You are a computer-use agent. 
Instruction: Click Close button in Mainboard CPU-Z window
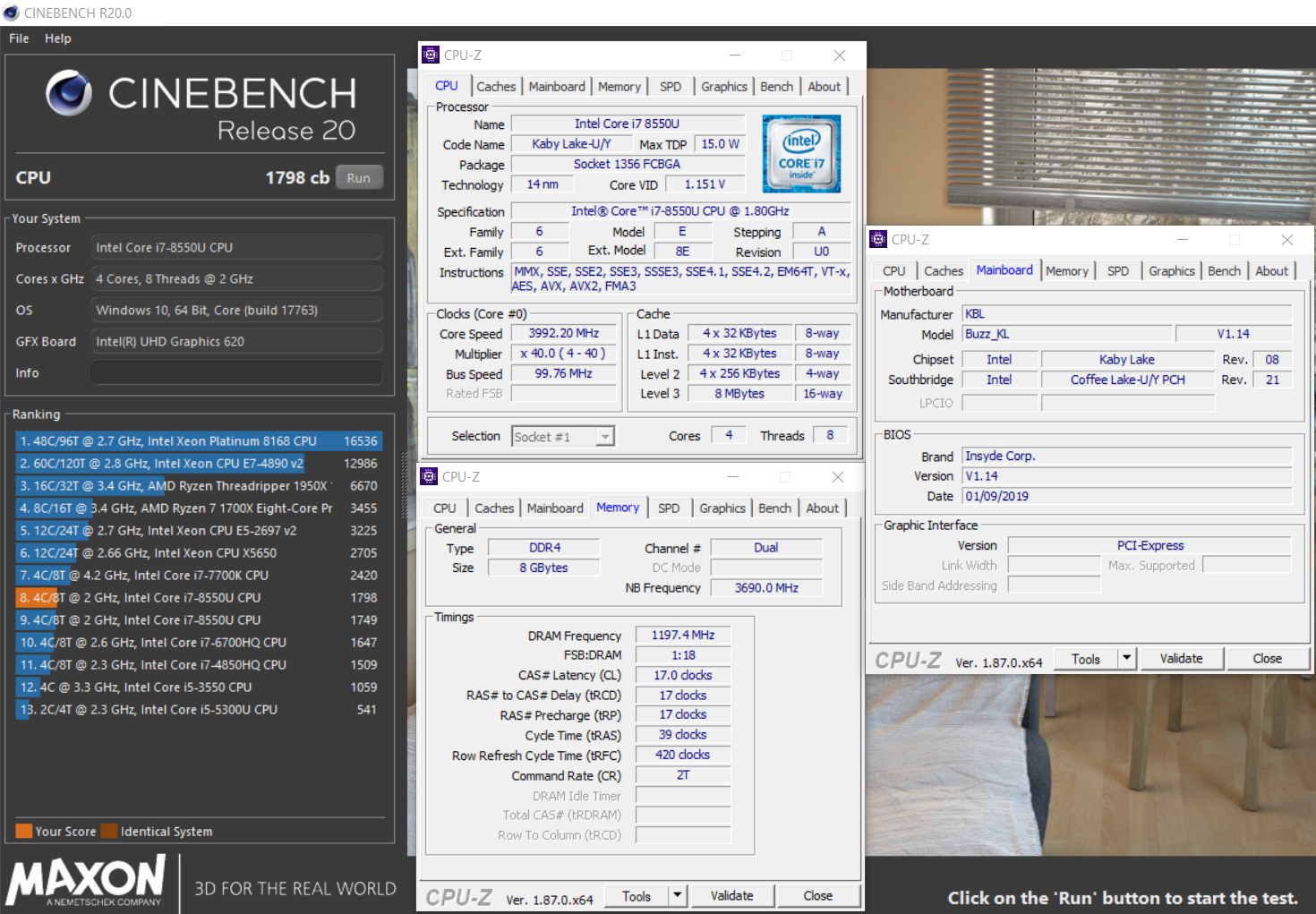point(1268,659)
